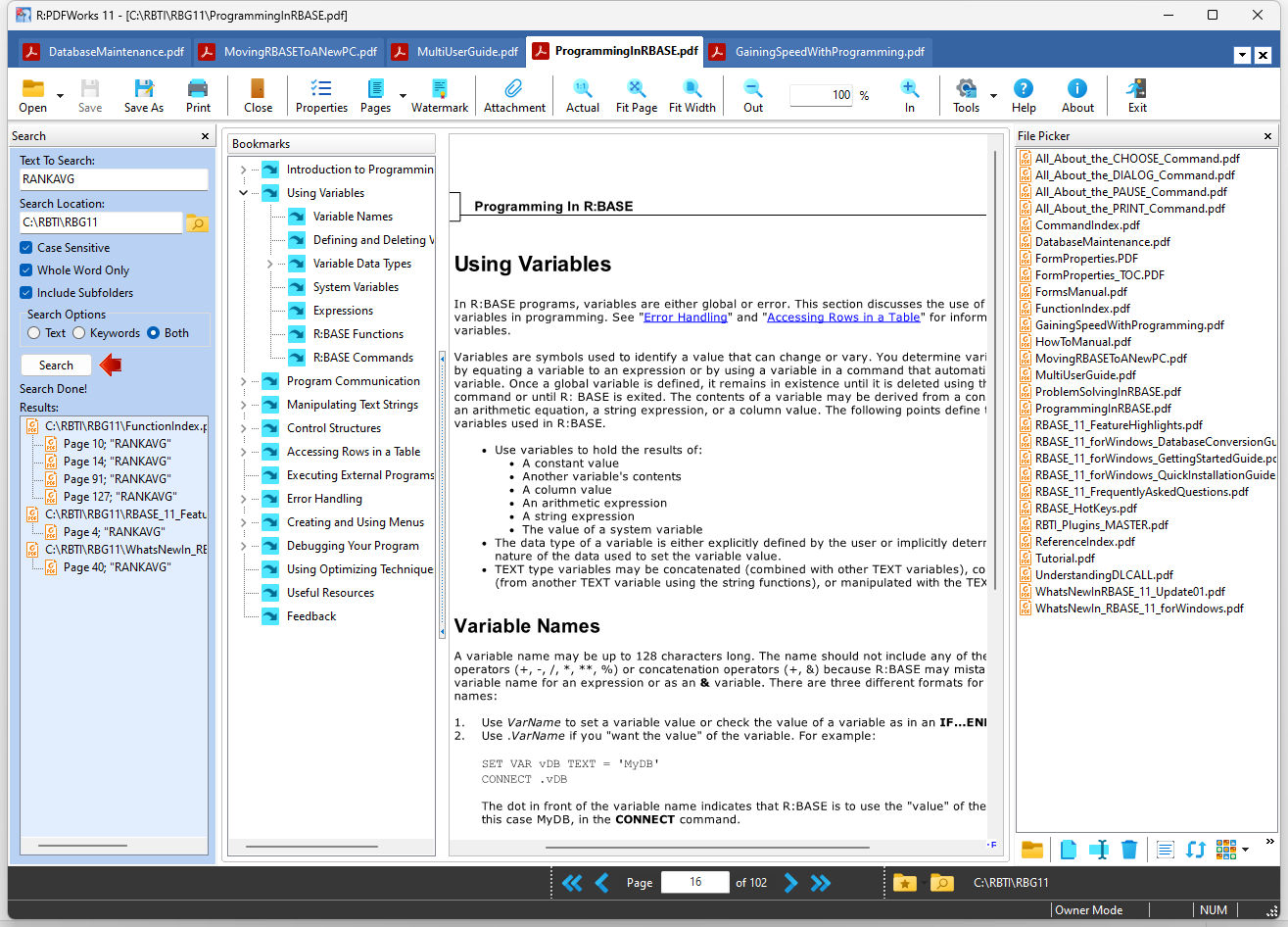Click the stacked-pages icon in File Picker toolbar
Viewport: 1288px width, 927px height.
pos(1068,850)
